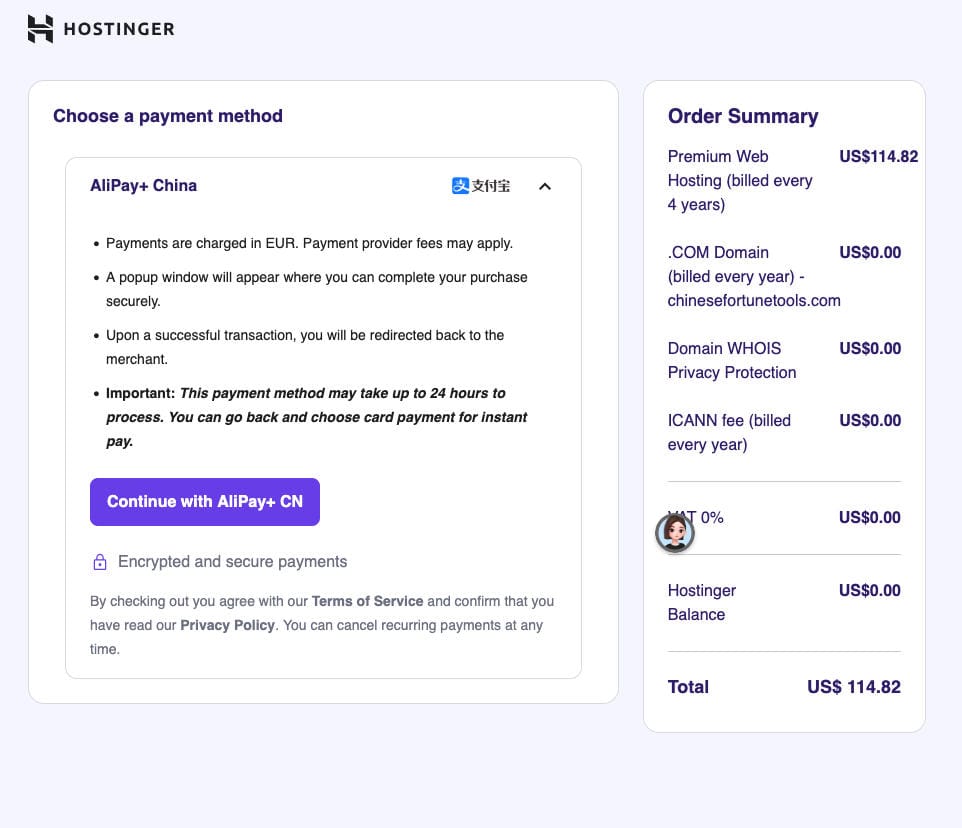Click the ICANN fee line item
The height and width of the screenshot is (828, 962).
729,432
